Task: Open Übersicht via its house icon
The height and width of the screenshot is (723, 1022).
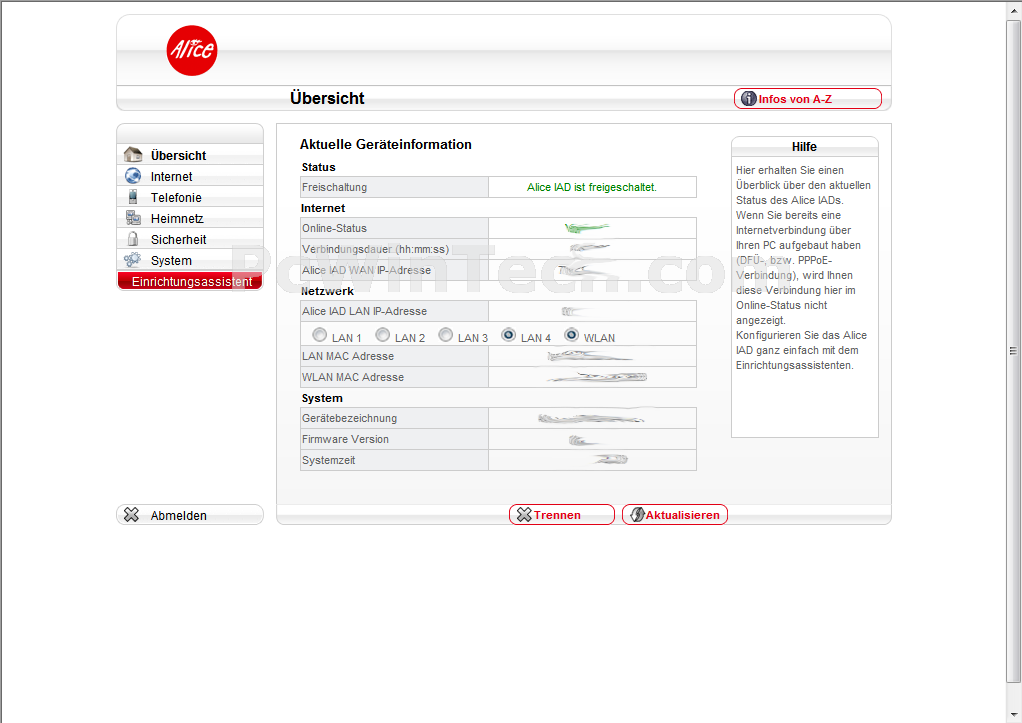Action: [133, 155]
